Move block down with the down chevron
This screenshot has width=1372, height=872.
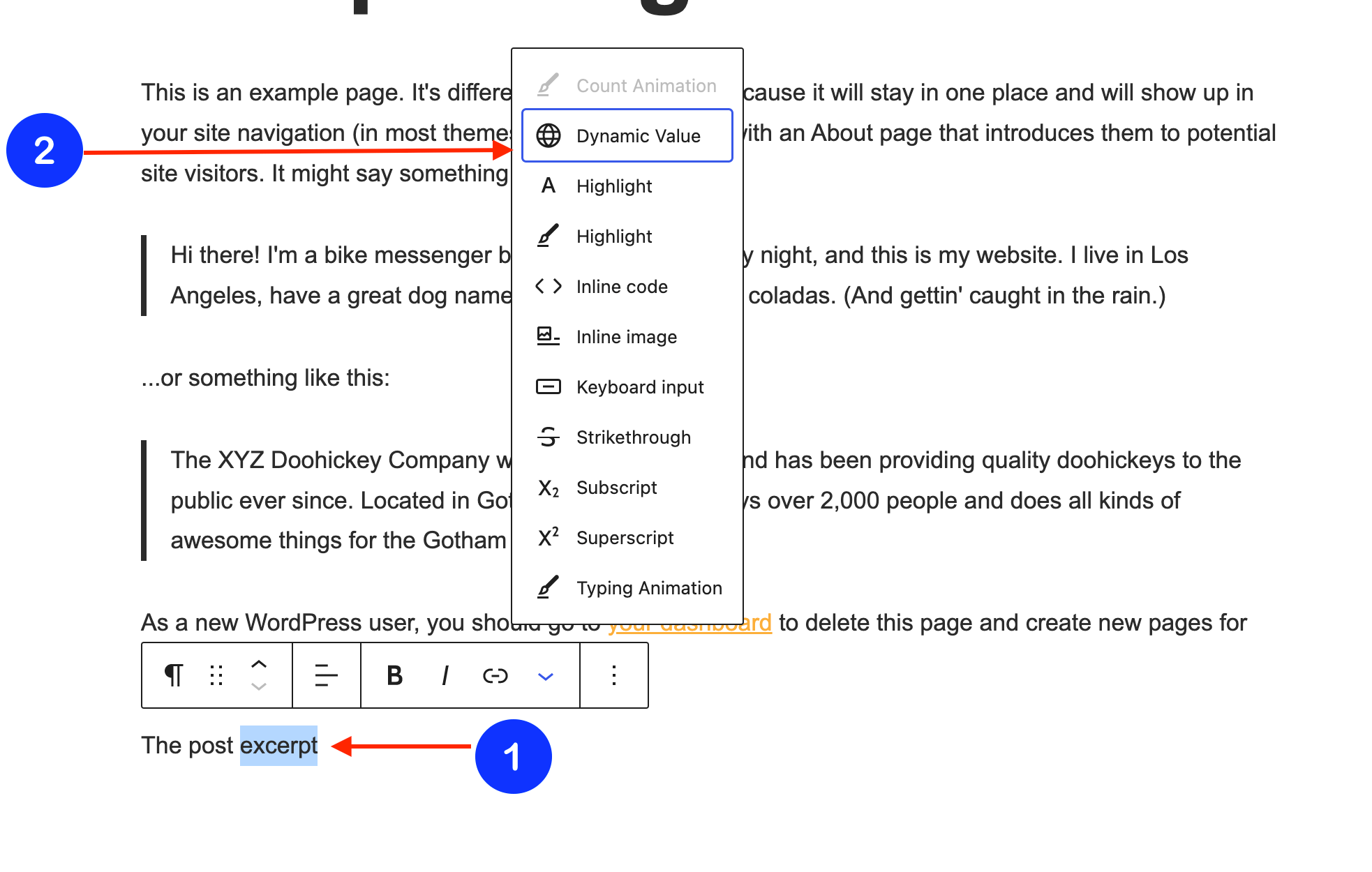[x=259, y=687]
